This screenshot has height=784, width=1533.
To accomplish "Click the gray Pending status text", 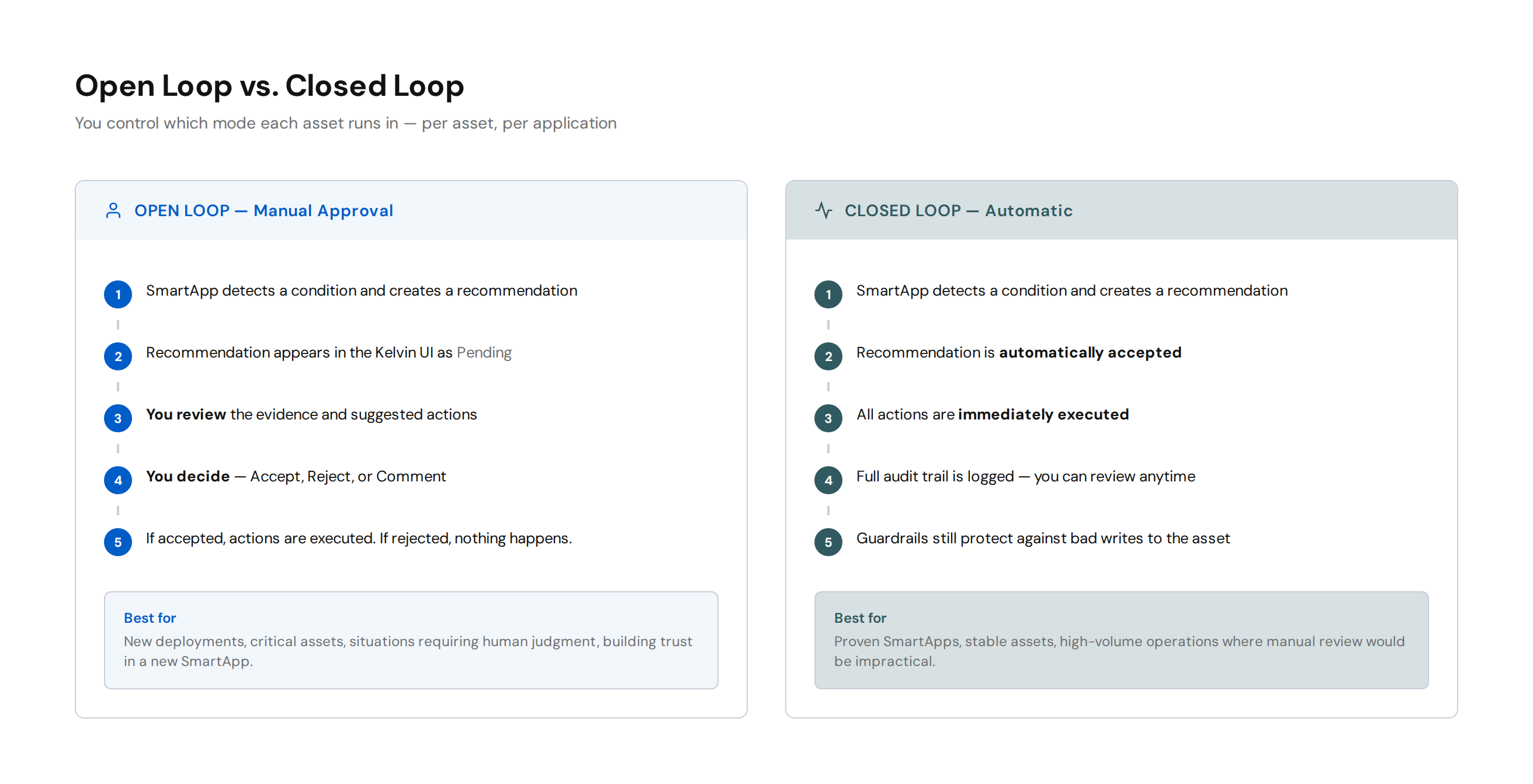I will click(484, 352).
